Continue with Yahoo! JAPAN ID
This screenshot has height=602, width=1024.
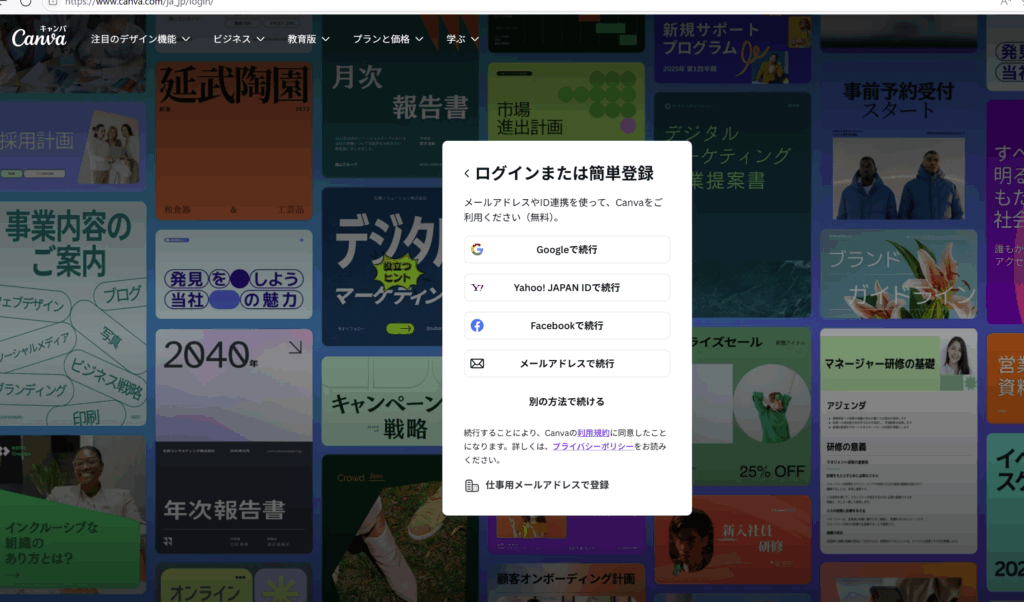pyautogui.click(x=567, y=287)
